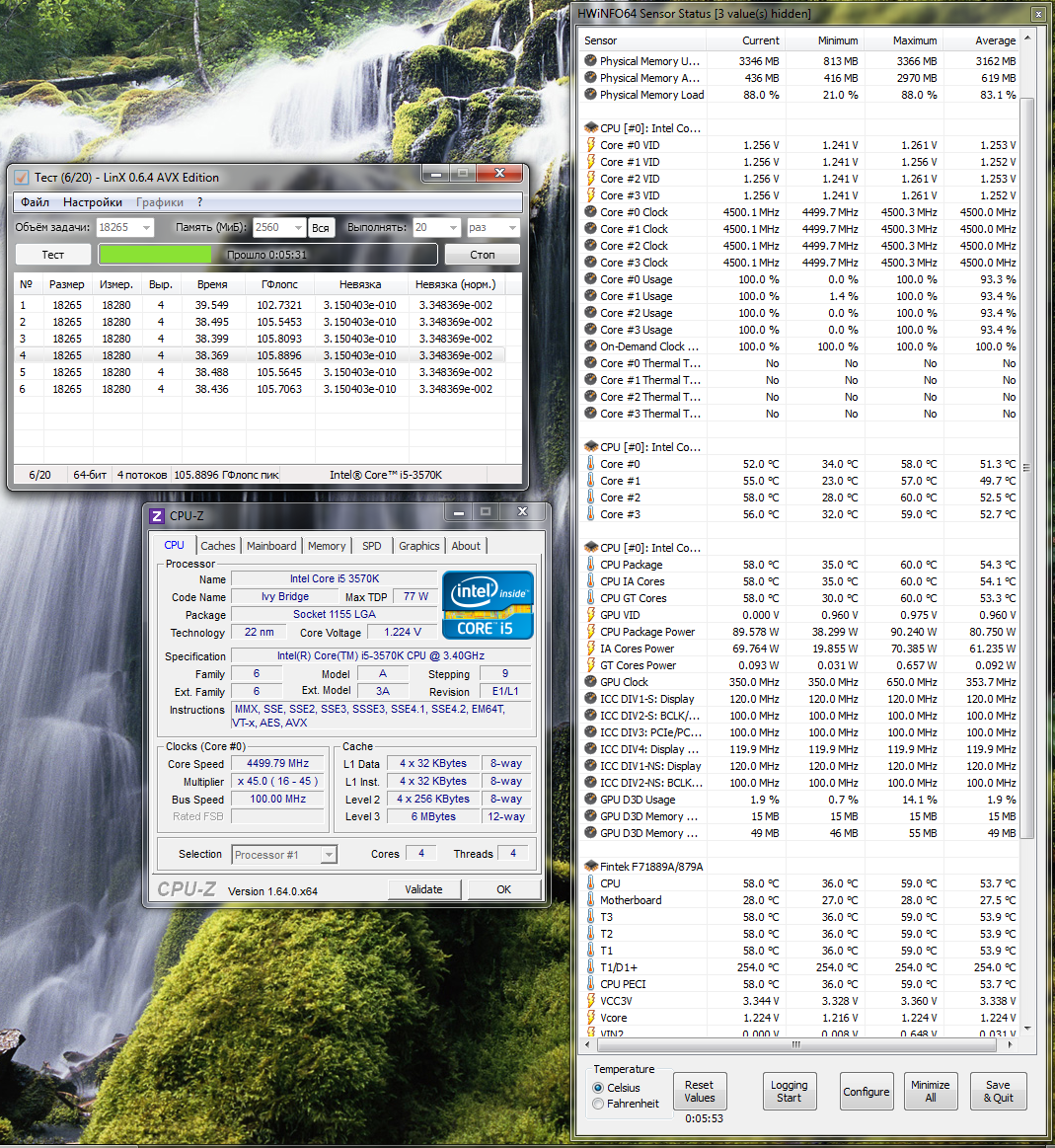The image size is (1055, 1148).
Task: Click the Core #0 Clock sensor icon
Action: pos(591,212)
